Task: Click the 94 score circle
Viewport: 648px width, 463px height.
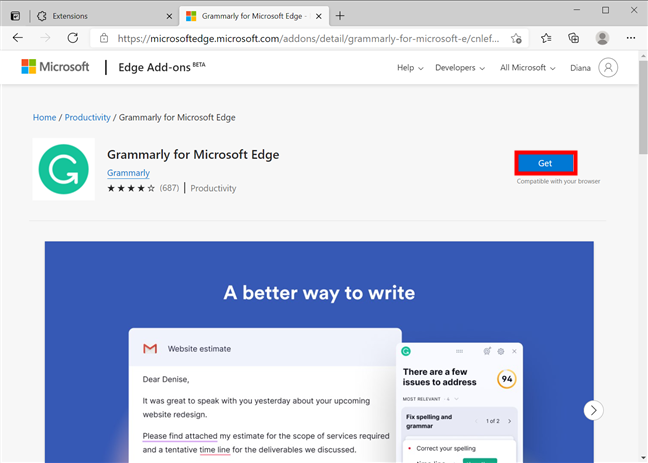Action: pos(507,379)
